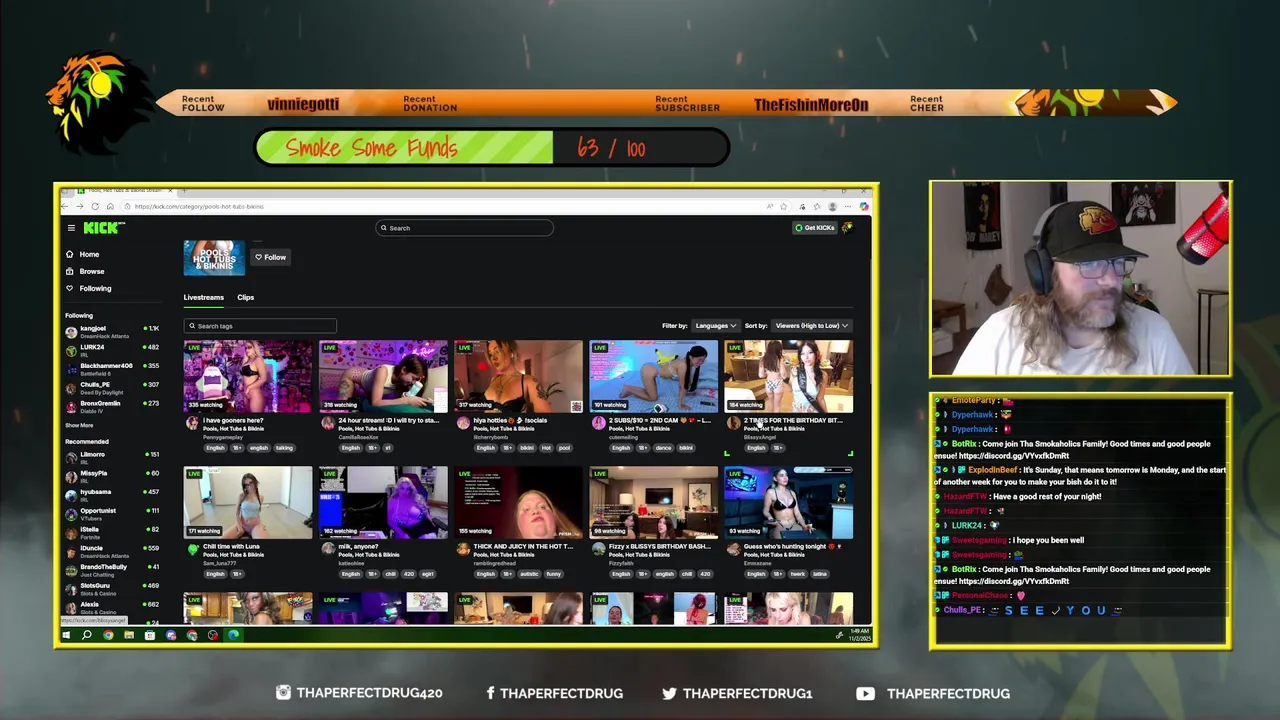Select the Livestreams tab

click(x=203, y=297)
